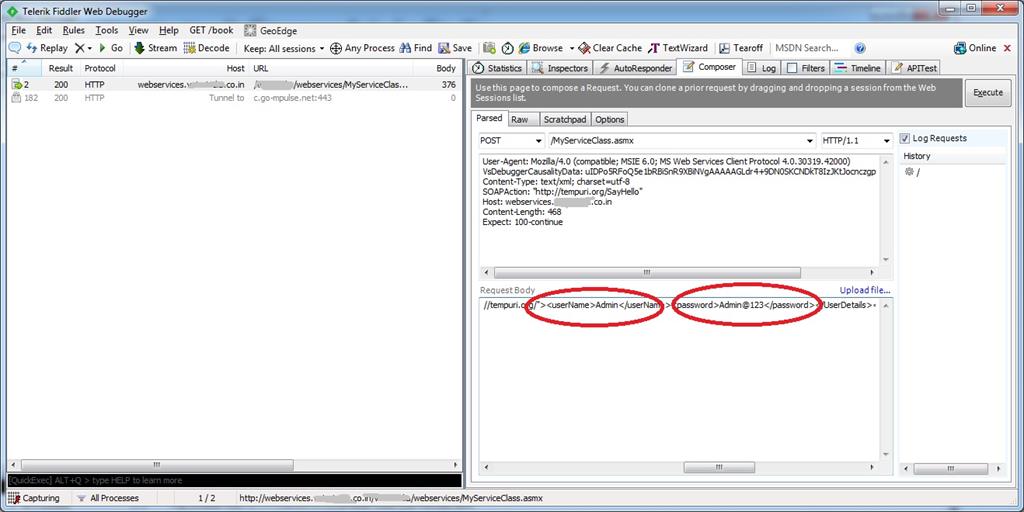Image resolution: width=1024 pixels, height=512 pixels.
Task: Click the blue help icon
Action: coord(860,48)
